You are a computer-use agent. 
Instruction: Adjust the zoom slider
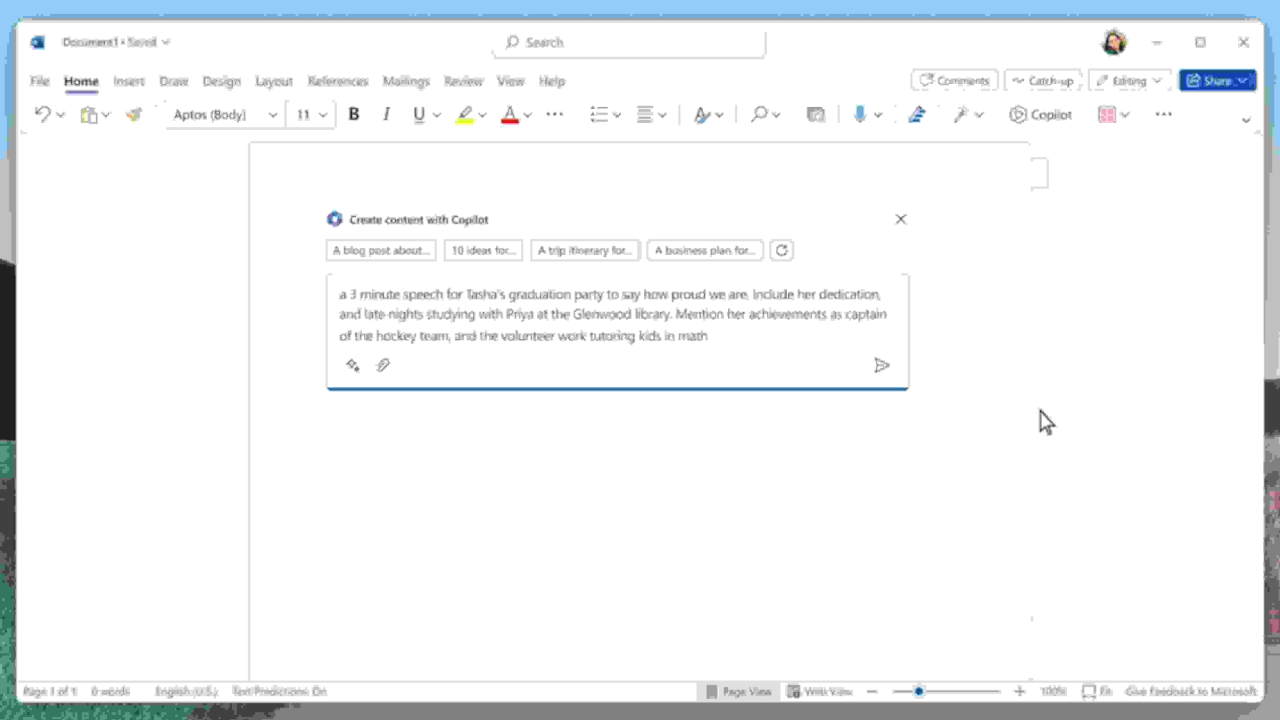[x=919, y=690]
